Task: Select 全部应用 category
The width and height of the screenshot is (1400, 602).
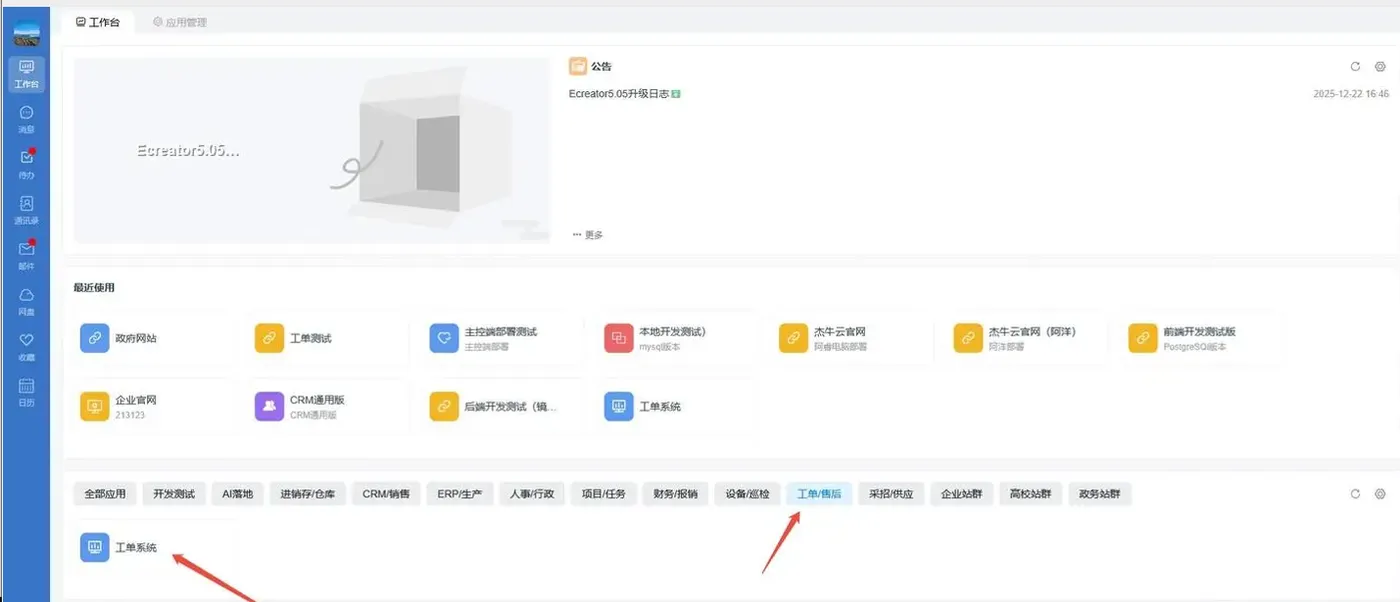Action: [x=105, y=494]
